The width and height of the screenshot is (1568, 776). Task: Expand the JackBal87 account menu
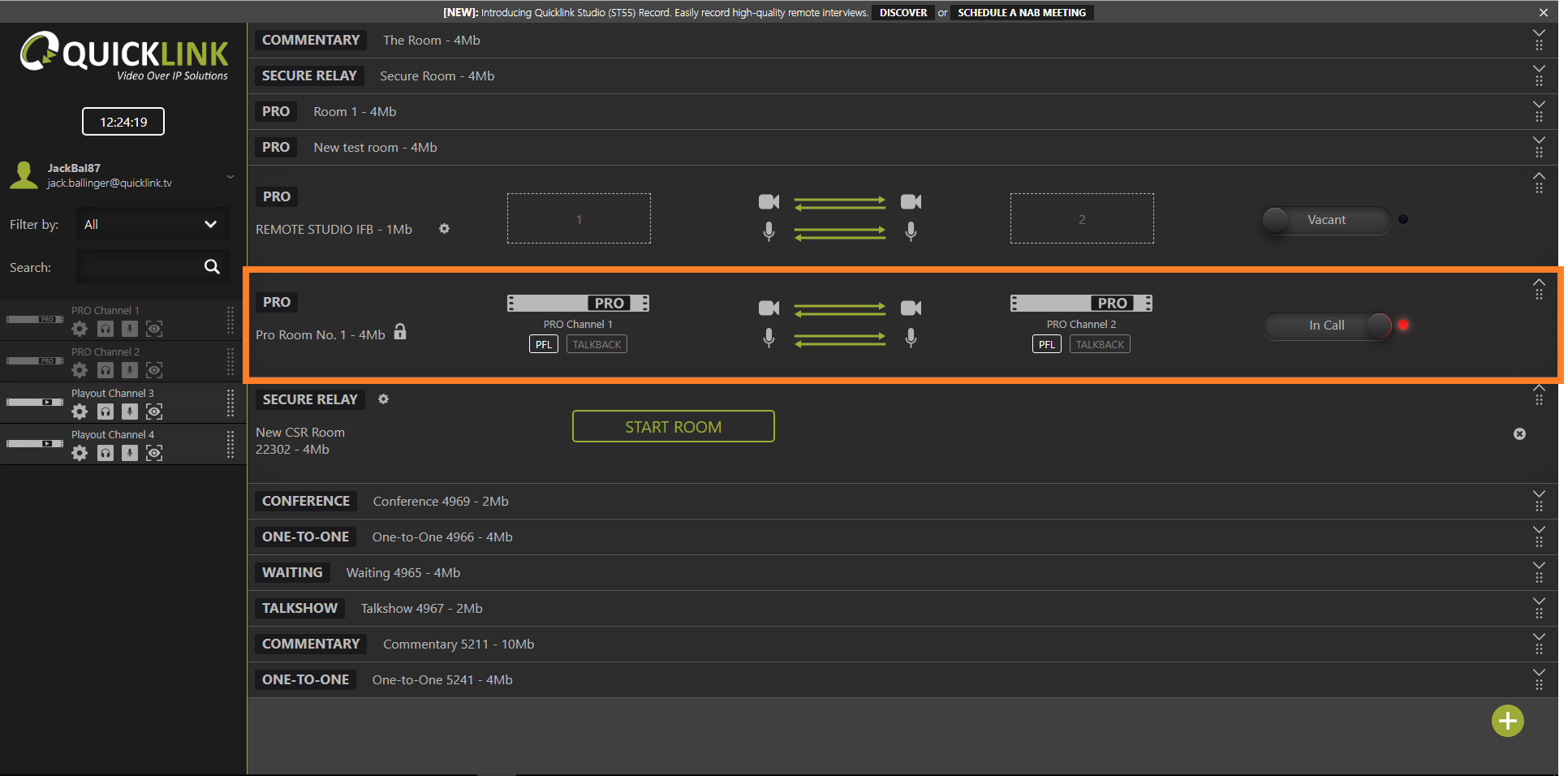point(230,176)
